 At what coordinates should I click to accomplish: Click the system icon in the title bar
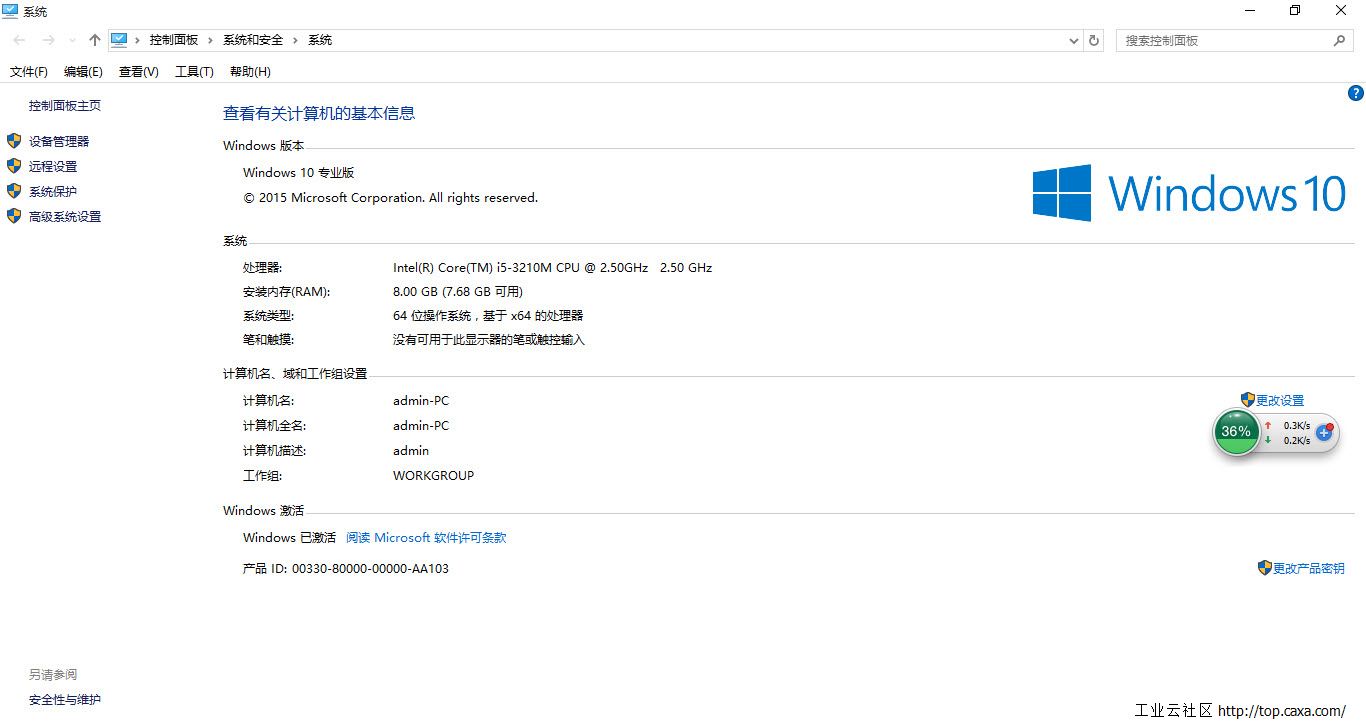coord(10,11)
